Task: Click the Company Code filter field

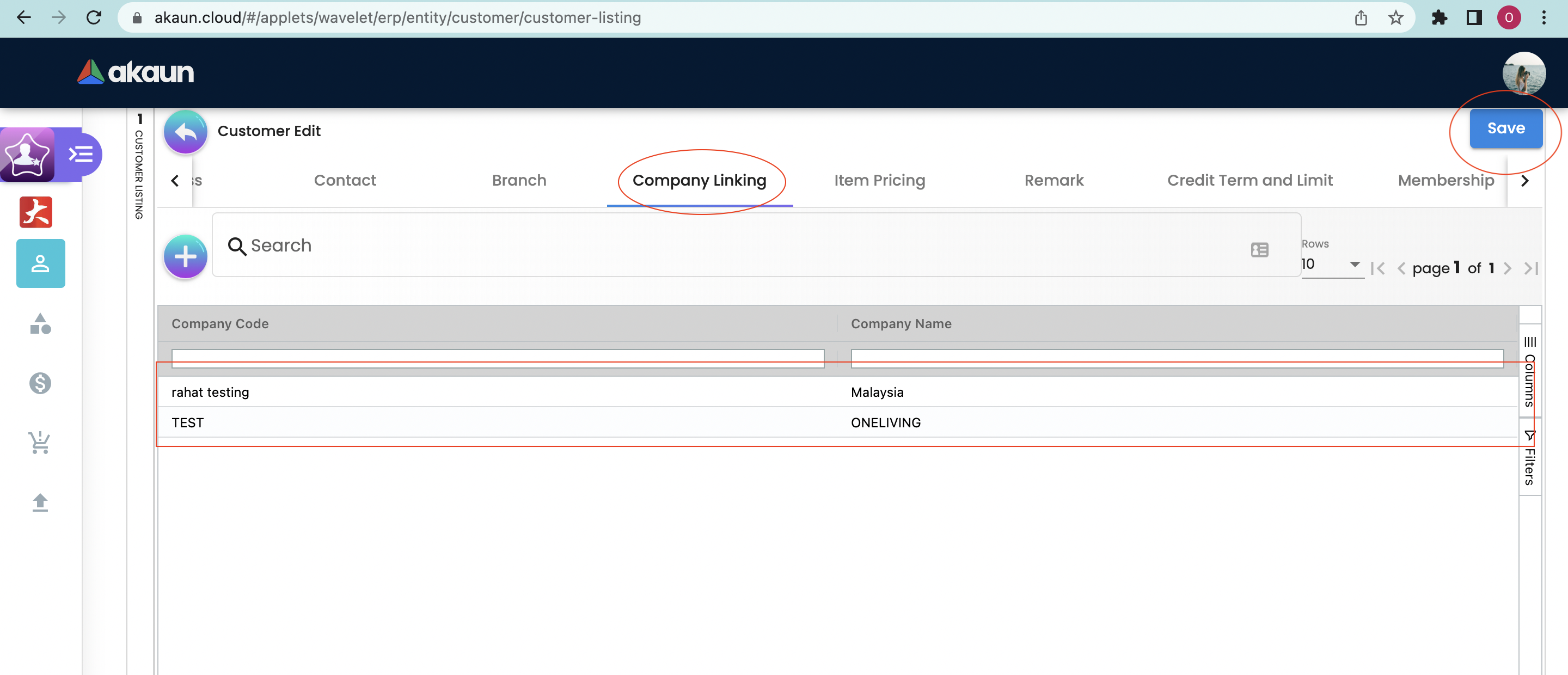Action: pos(497,358)
